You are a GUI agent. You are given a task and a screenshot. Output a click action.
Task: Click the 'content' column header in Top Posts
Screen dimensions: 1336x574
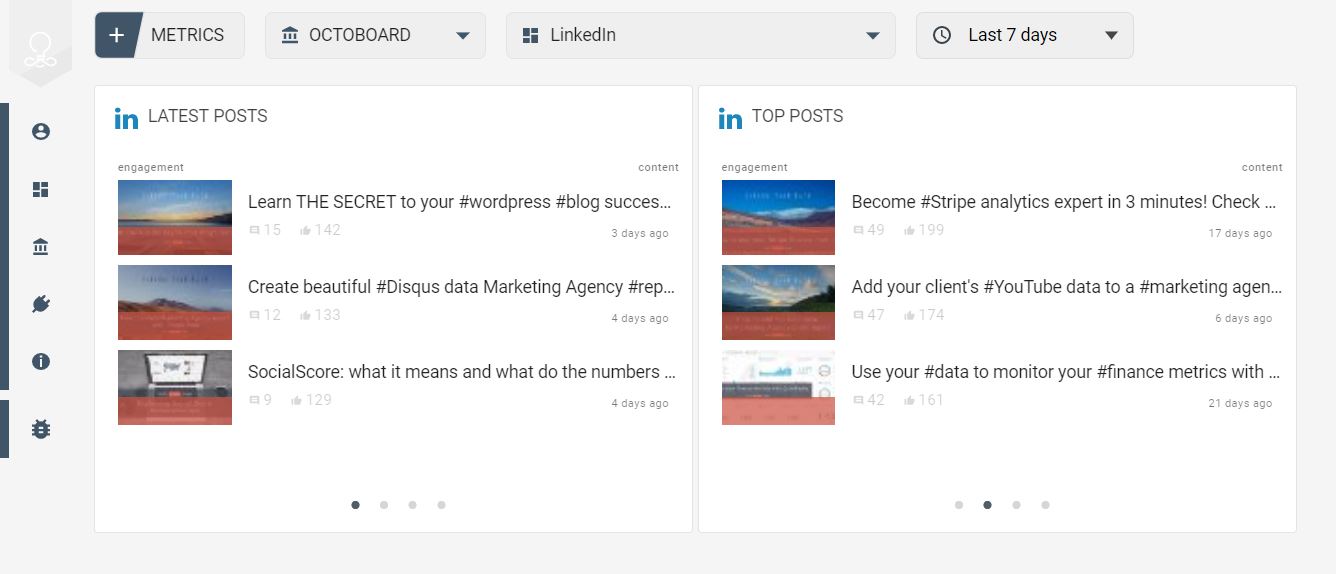pos(1262,168)
